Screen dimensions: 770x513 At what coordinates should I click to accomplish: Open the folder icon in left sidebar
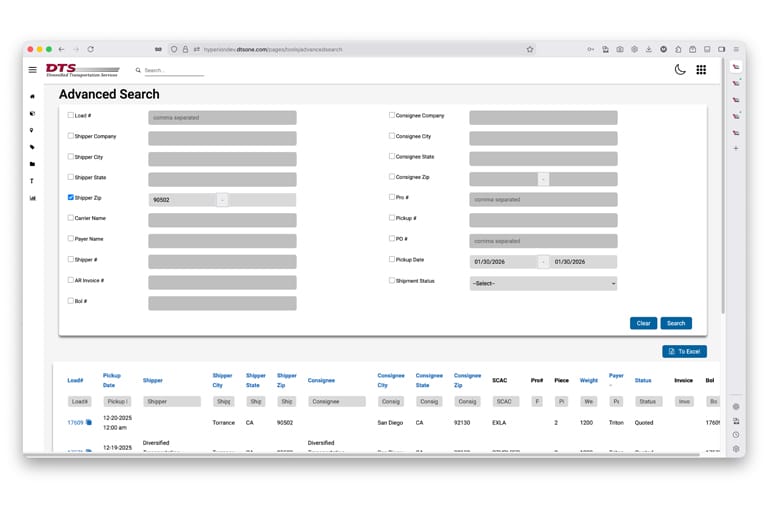[32, 164]
